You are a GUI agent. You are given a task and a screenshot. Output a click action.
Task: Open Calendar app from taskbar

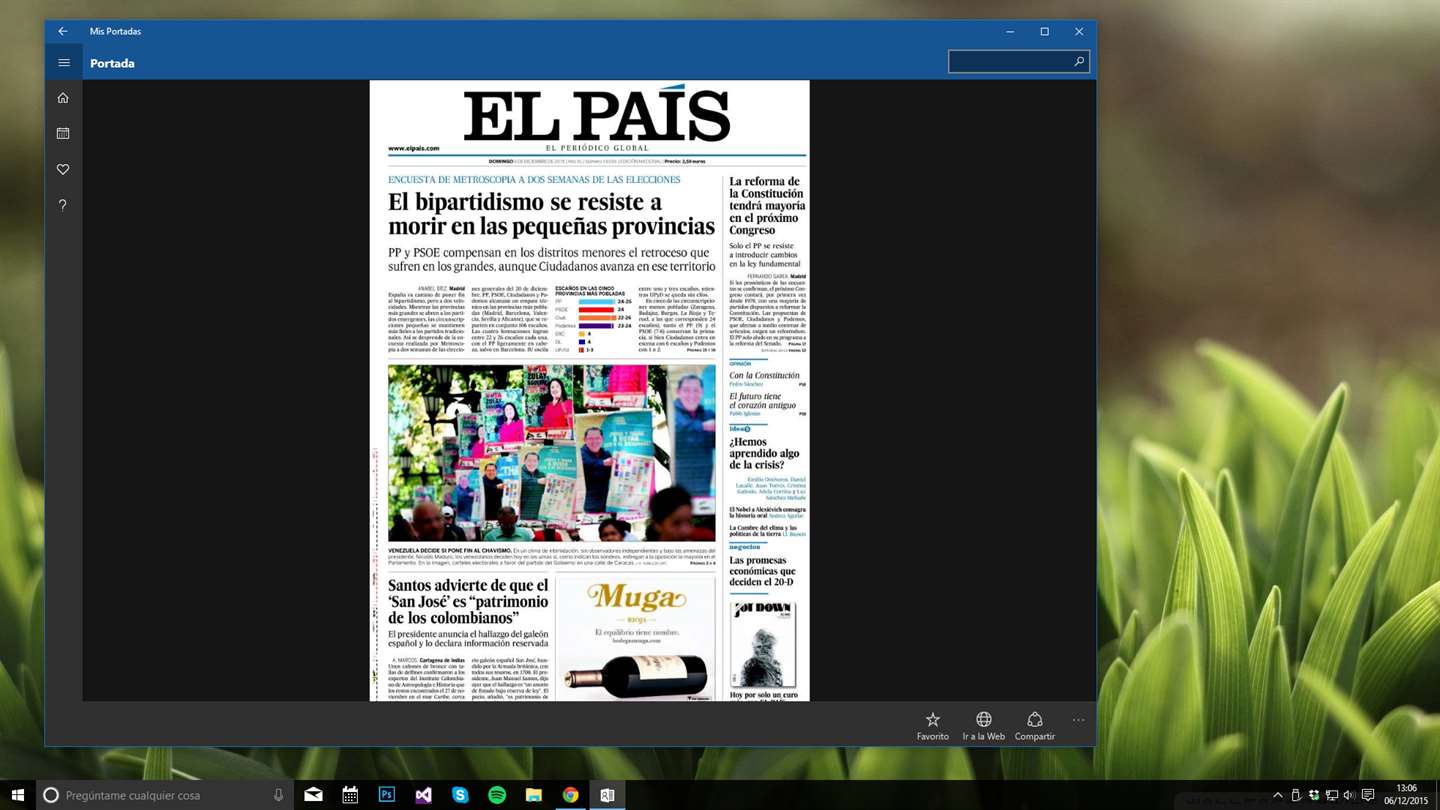350,795
